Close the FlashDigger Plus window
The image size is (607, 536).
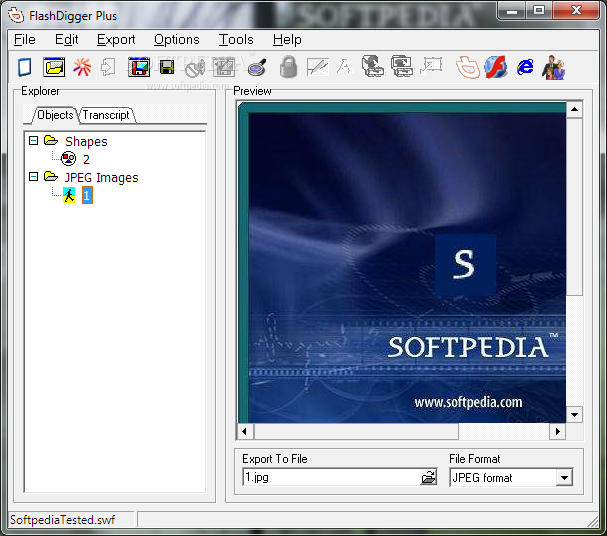[x=576, y=11]
